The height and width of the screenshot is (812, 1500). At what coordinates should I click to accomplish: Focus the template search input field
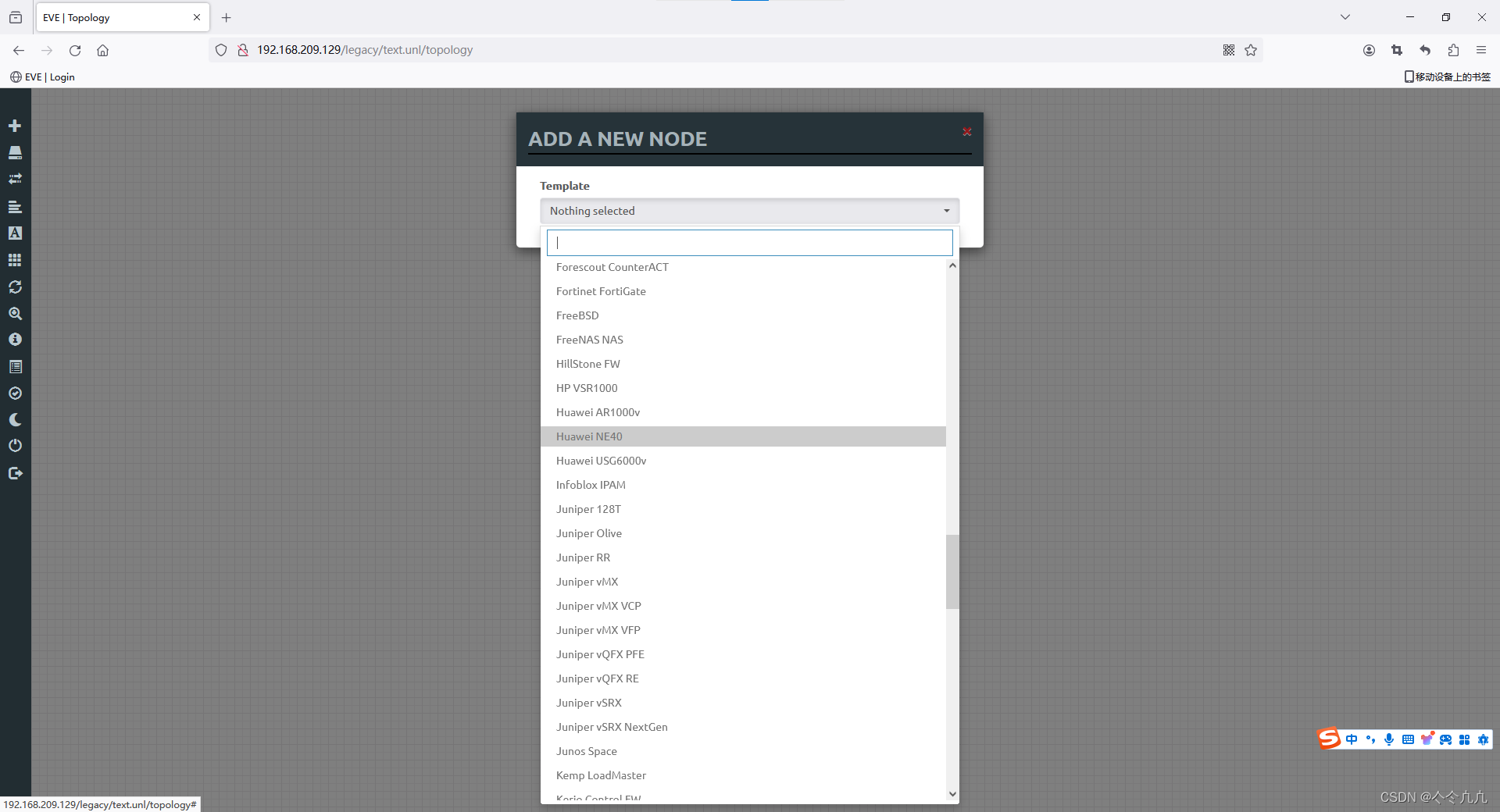point(749,242)
